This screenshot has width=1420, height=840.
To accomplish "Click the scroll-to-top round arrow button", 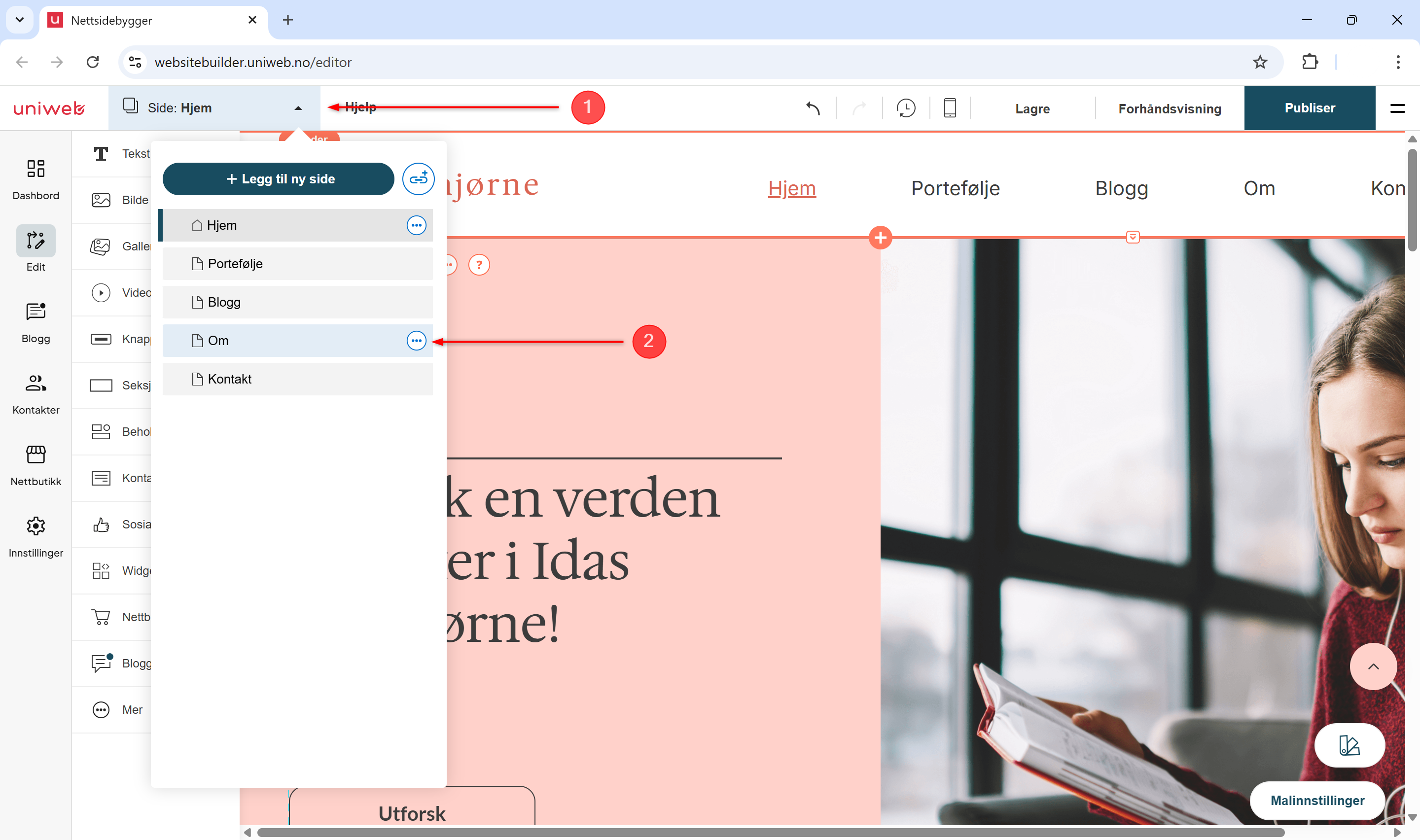I will [x=1373, y=666].
